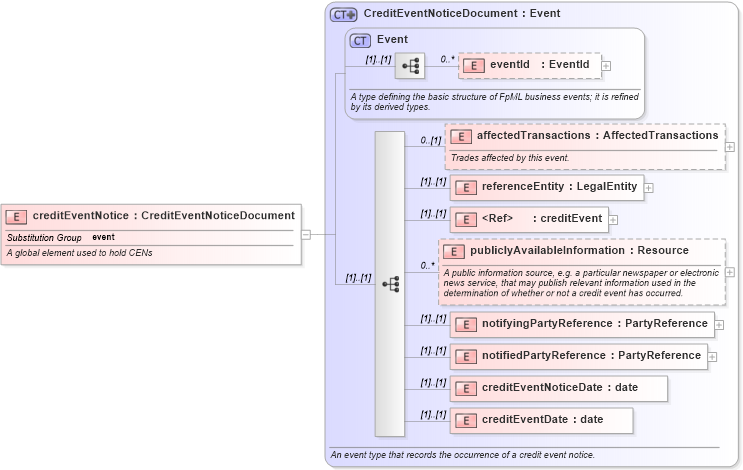Click cardinality [1]..[1] before referenceEntity
The width and height of the screenshot is (743, 470).
[434, 182]
